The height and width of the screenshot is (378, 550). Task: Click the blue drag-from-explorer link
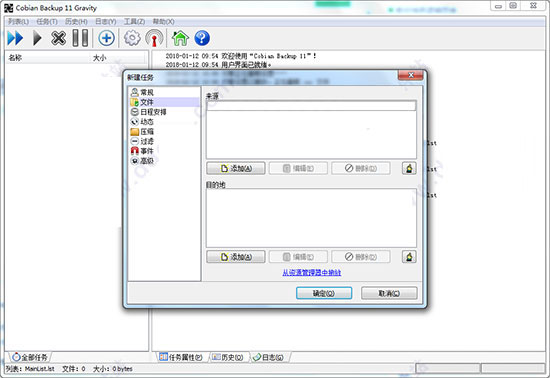[311, 272]
